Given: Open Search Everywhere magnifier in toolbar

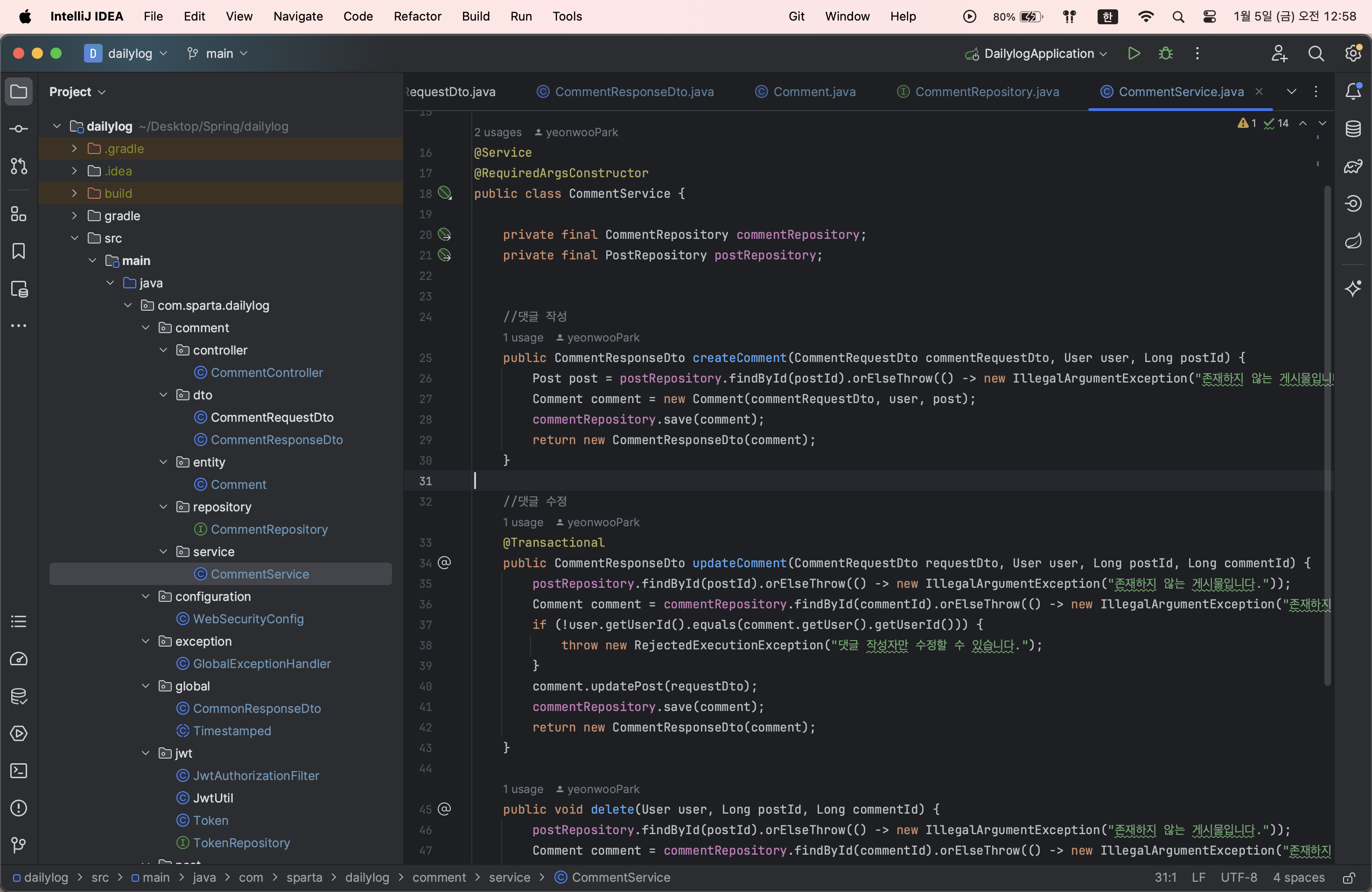Looking at the screenshot, I should click(x=1316, y=54).
